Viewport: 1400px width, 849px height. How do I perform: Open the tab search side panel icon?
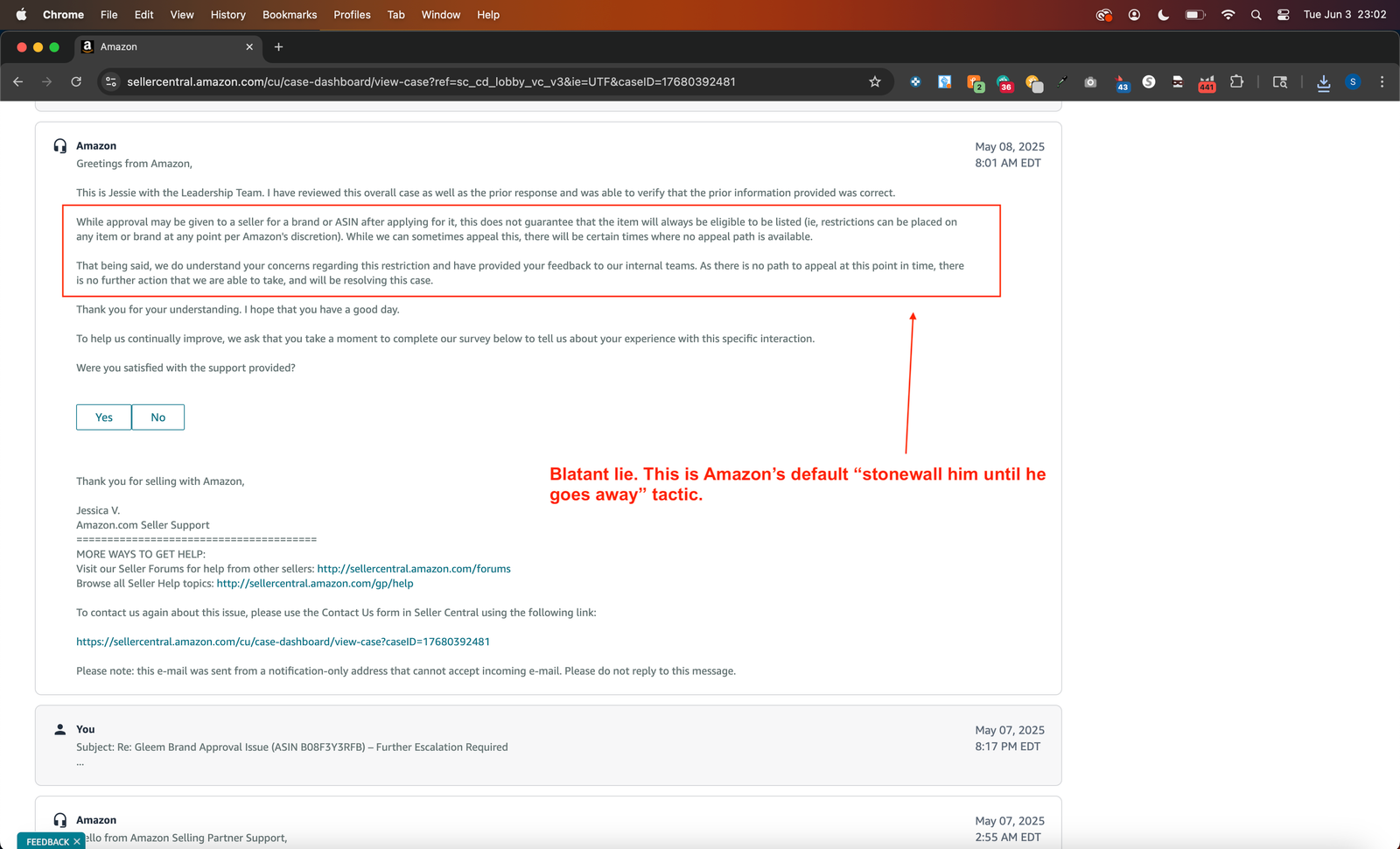pos(1280,81)
